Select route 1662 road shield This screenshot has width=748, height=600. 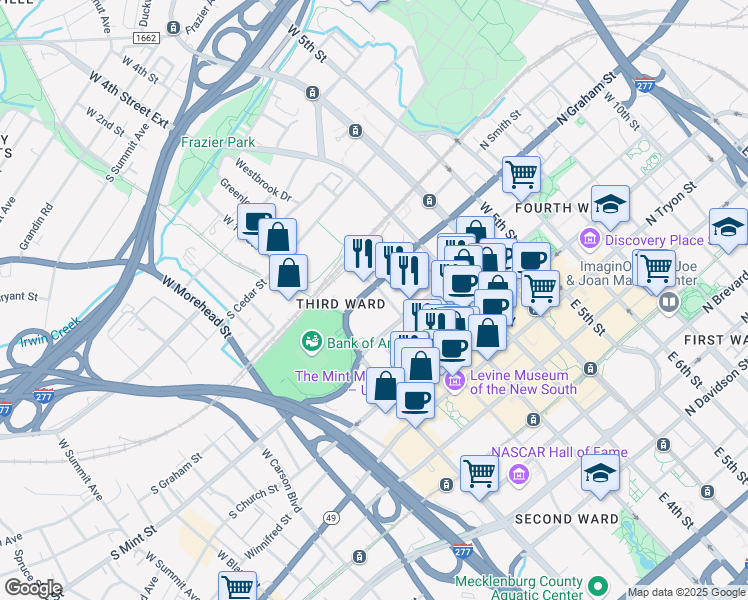coord(145,38)
